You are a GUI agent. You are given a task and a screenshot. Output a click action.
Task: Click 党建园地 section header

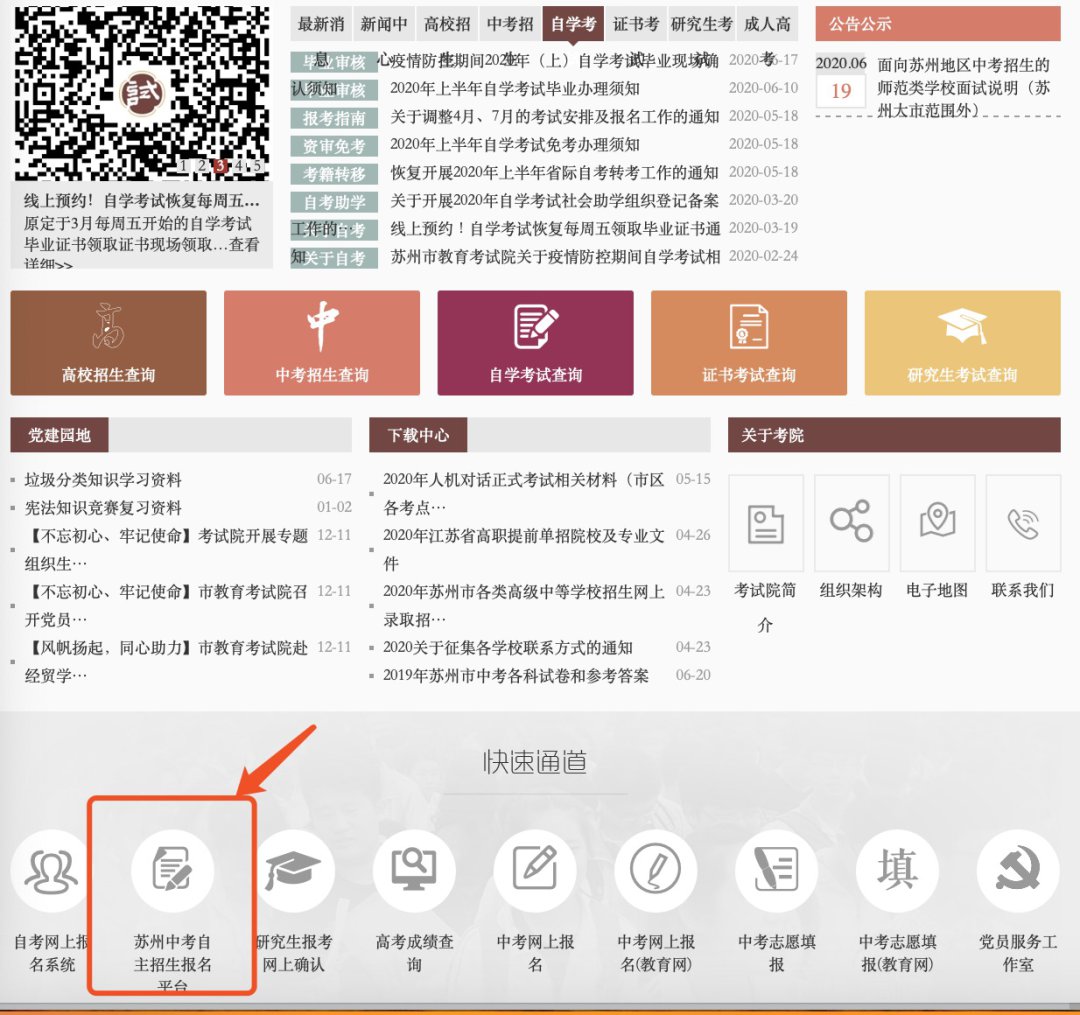(59, 435)
